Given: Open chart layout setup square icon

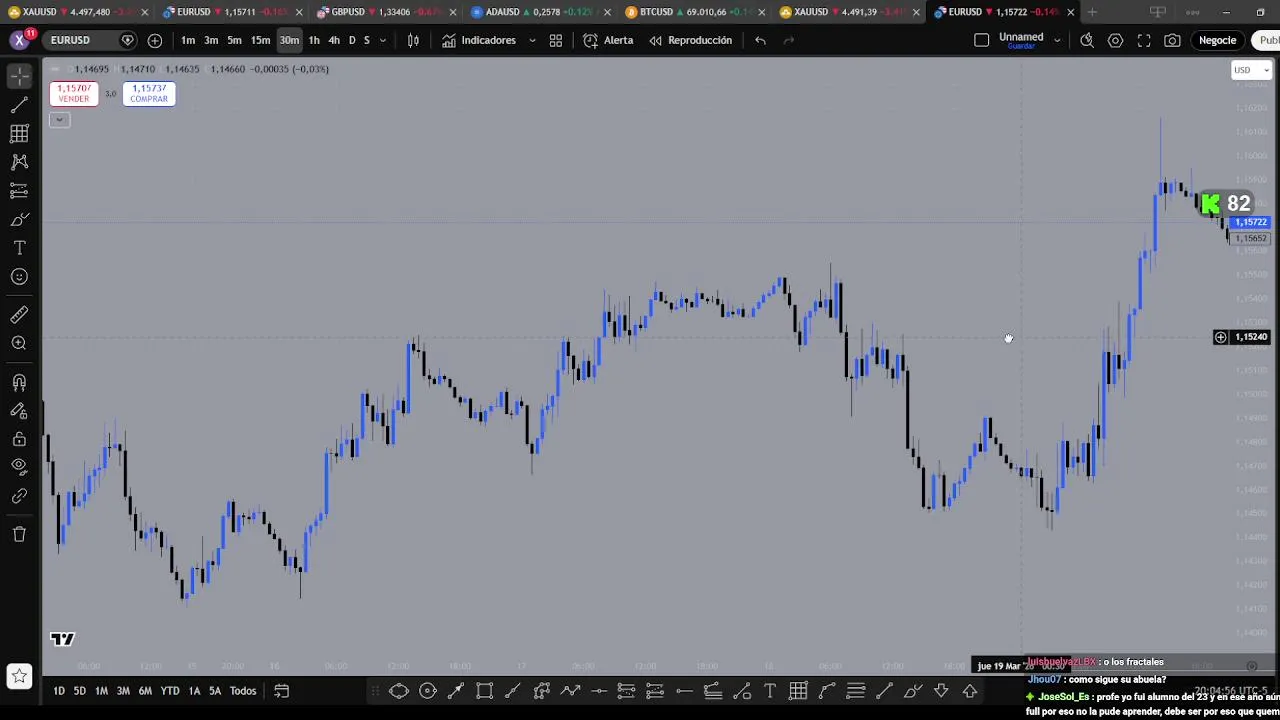Looking at the screenshot, I should point(981,40).
